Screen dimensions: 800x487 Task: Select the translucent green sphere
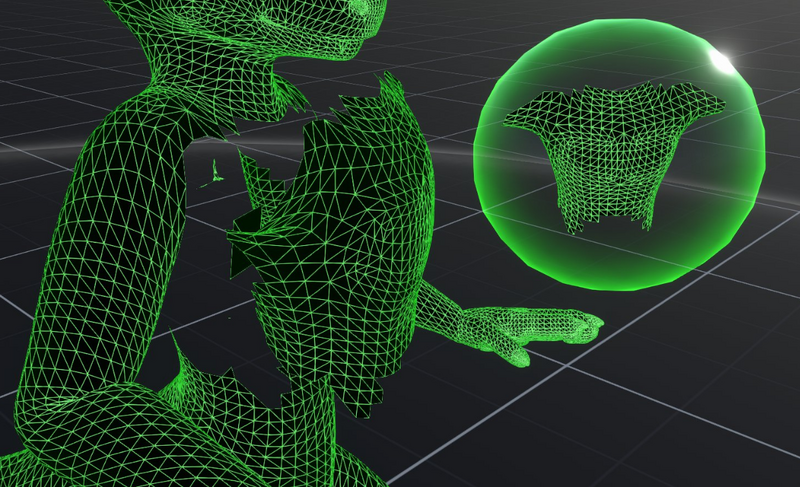click(x=619, y=155)
